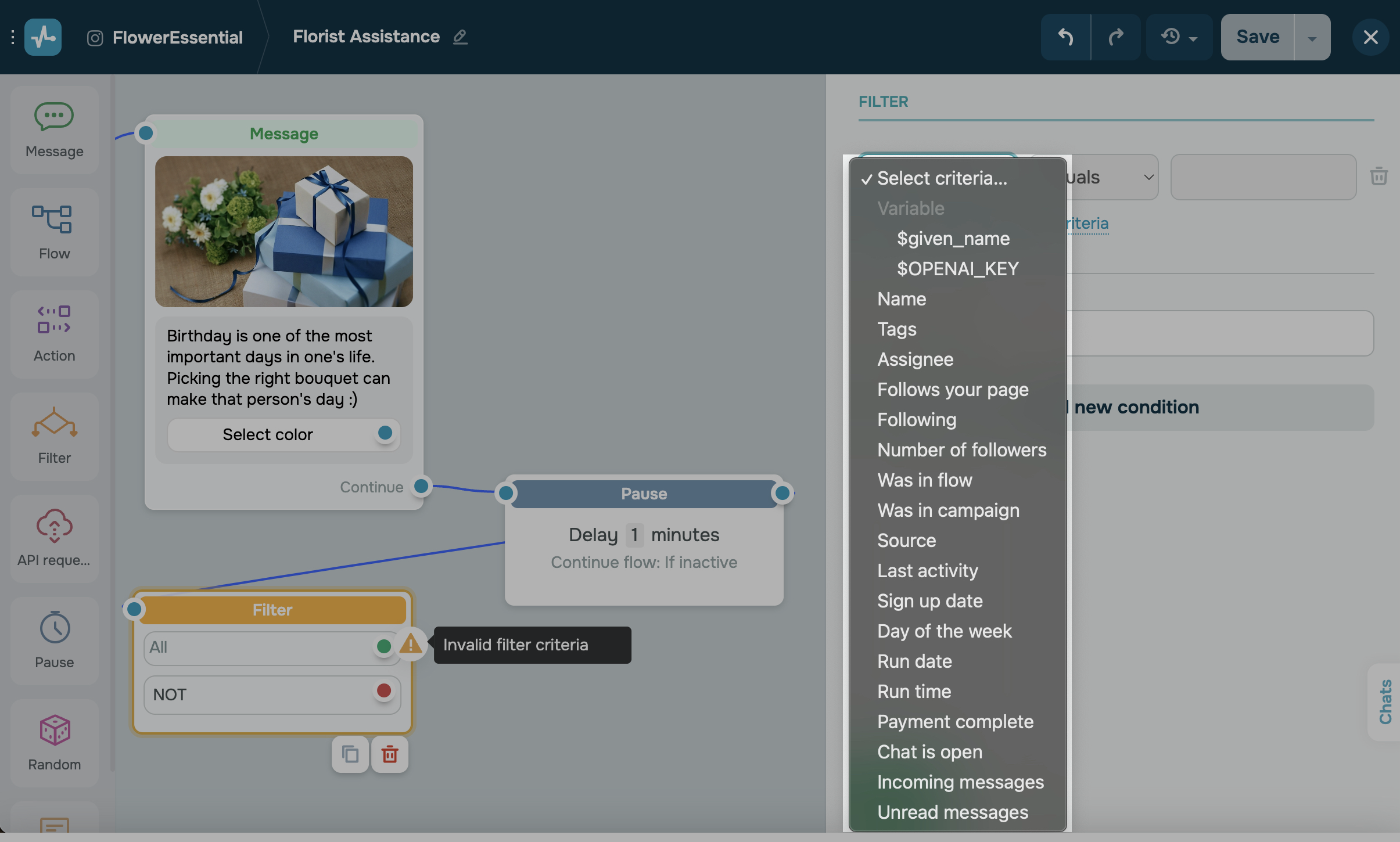The width and height of the screenshot is (1400, 842).
Task: Expand the Save options arrow
Action: pos(1312,38)
